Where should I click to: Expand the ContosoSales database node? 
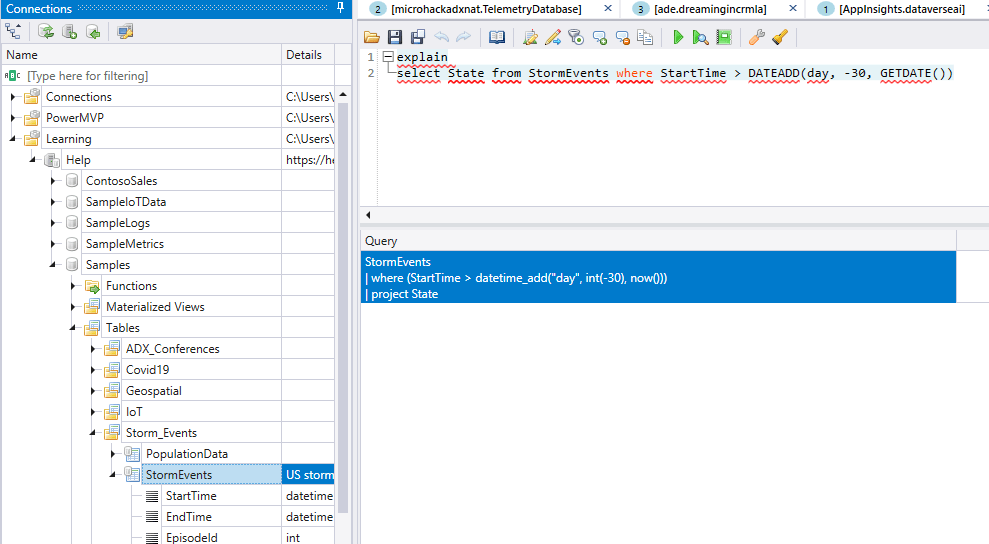(53, 181)
